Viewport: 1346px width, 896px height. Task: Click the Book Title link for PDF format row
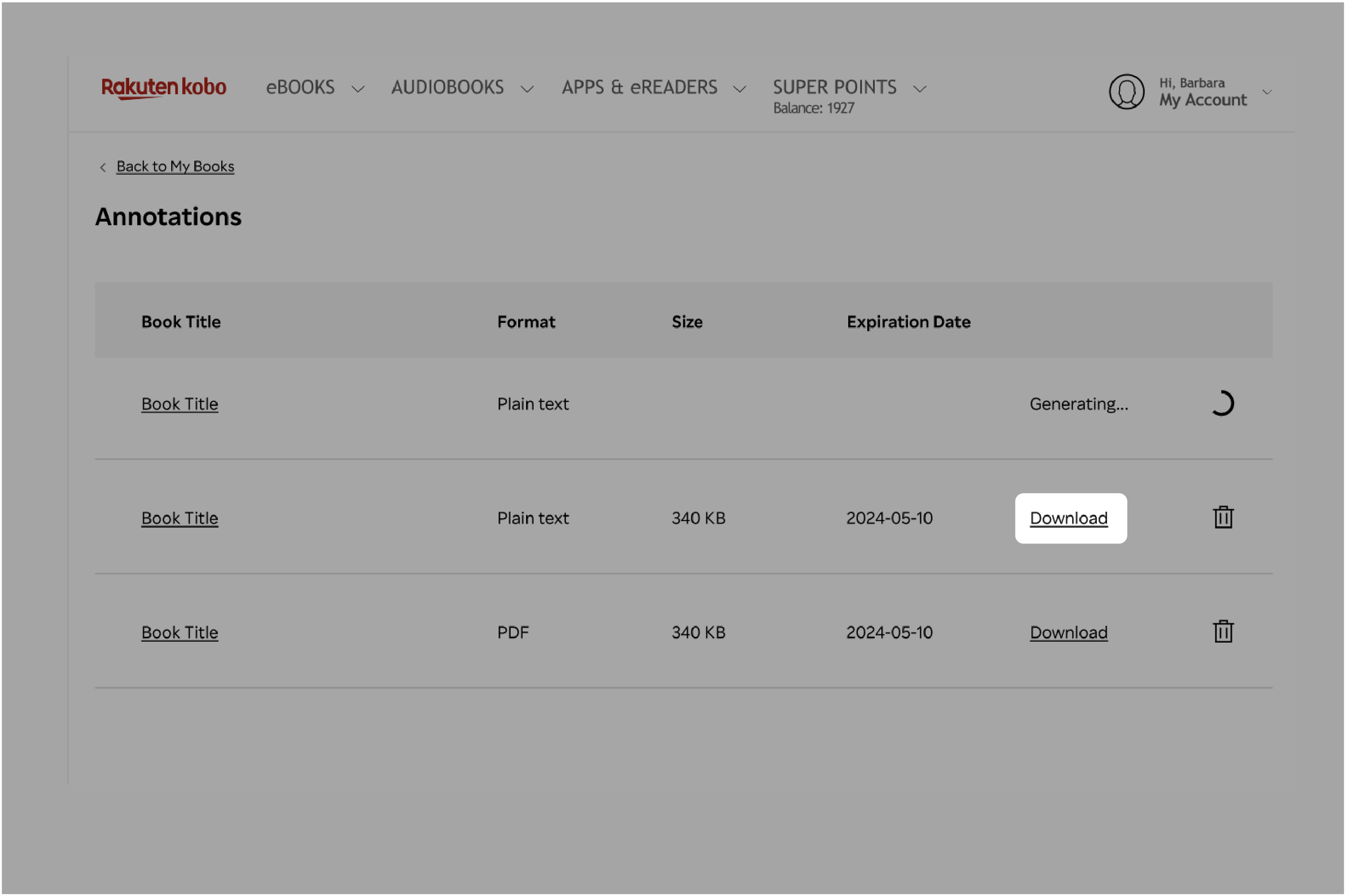pos(179,631)
